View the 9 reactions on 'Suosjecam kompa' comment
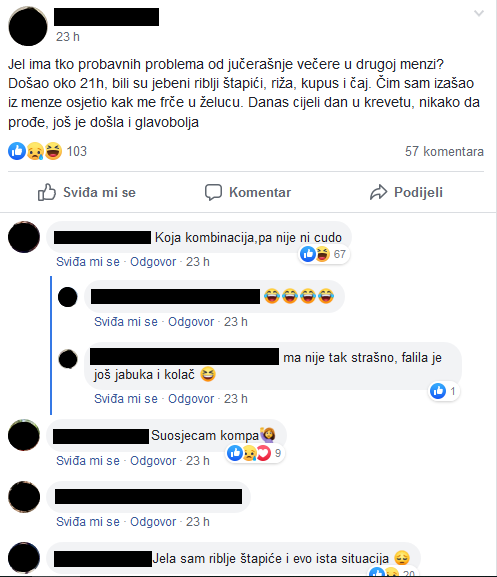 [254, 453]
